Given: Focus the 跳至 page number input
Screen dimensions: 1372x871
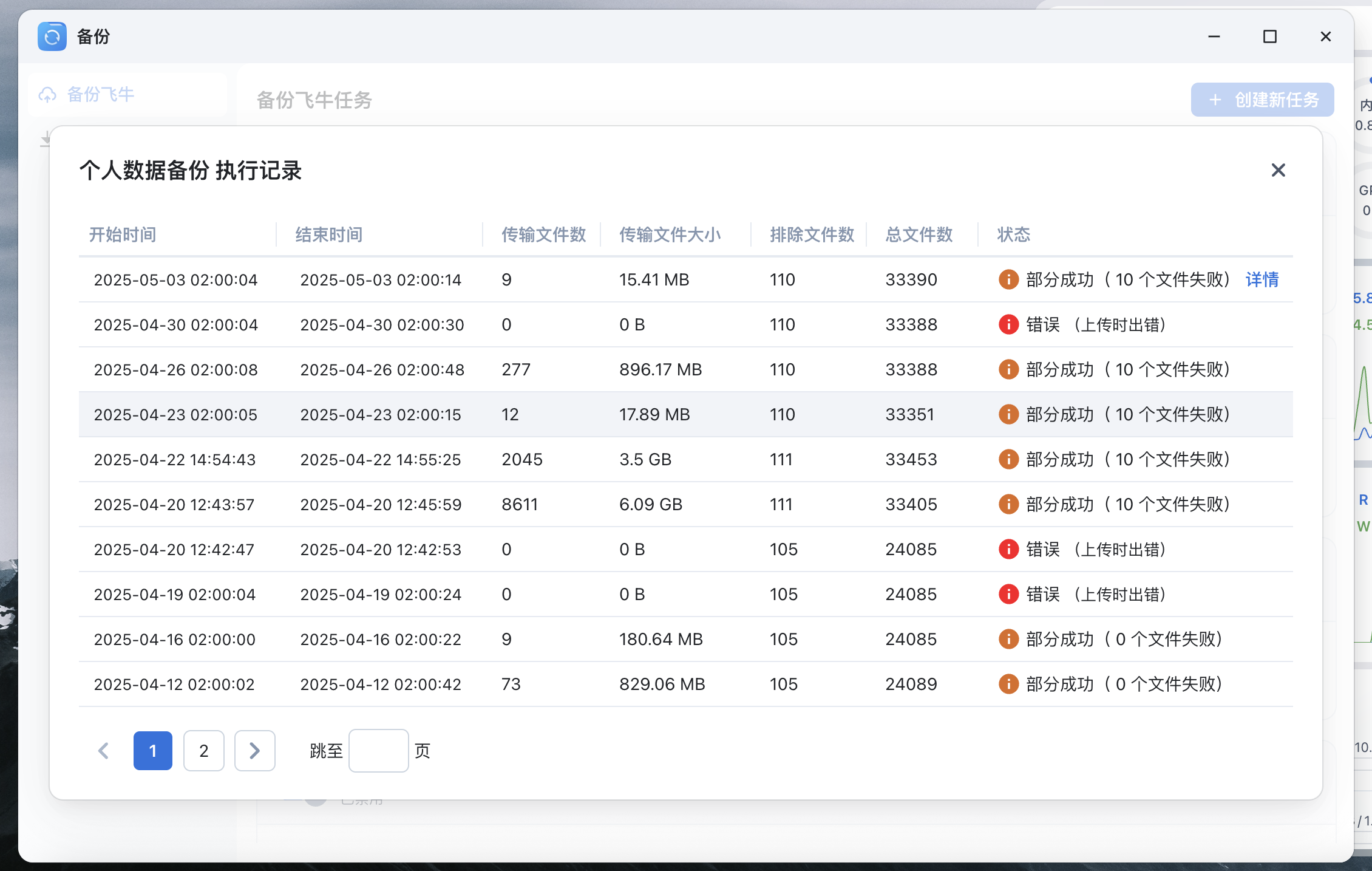Looking at the screenshot, I should [378, 751].
